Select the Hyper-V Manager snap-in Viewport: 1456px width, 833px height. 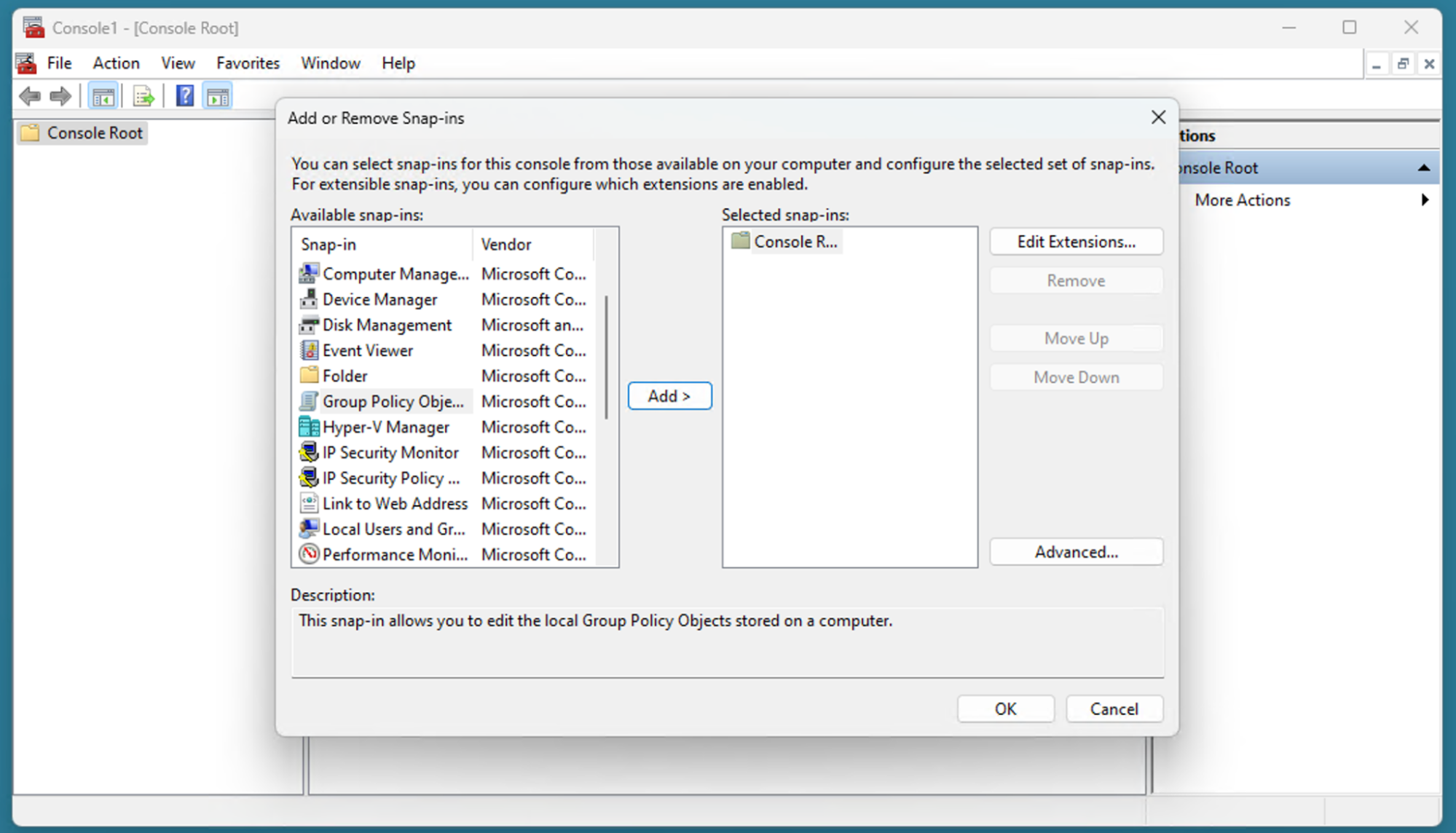pos(386,427)
